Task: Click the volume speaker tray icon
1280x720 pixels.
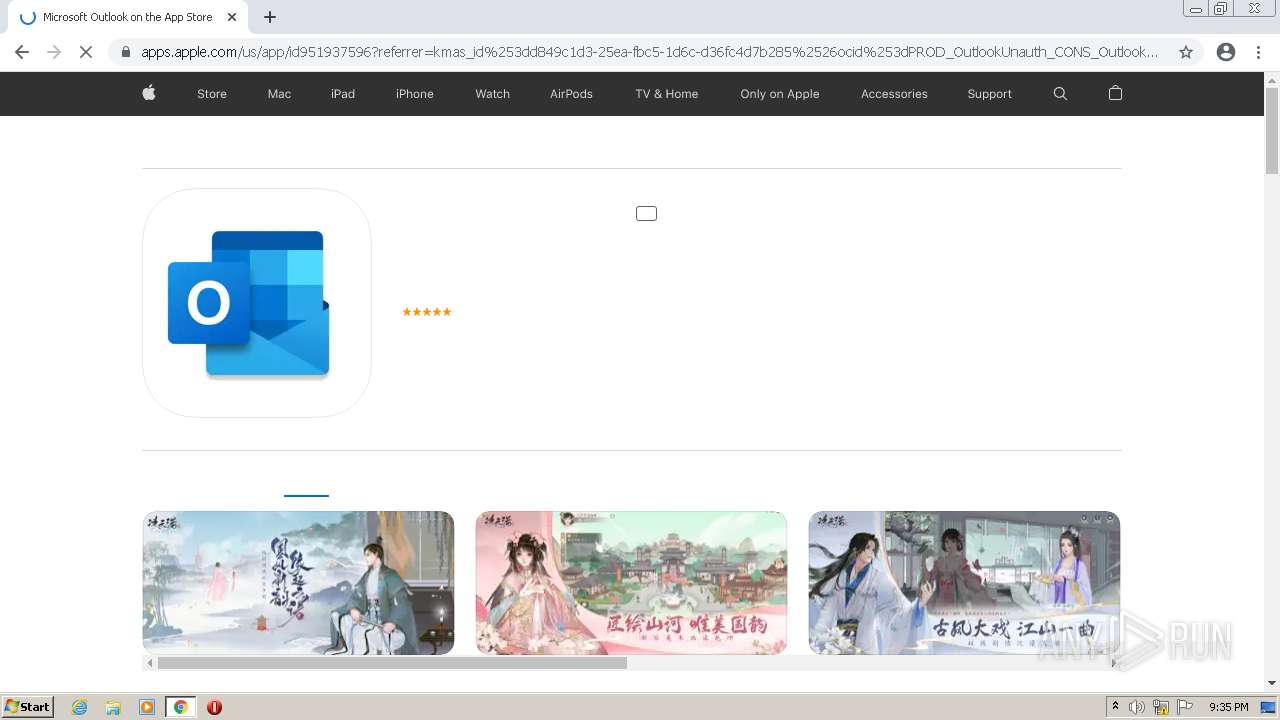Action: [1137, 707]
